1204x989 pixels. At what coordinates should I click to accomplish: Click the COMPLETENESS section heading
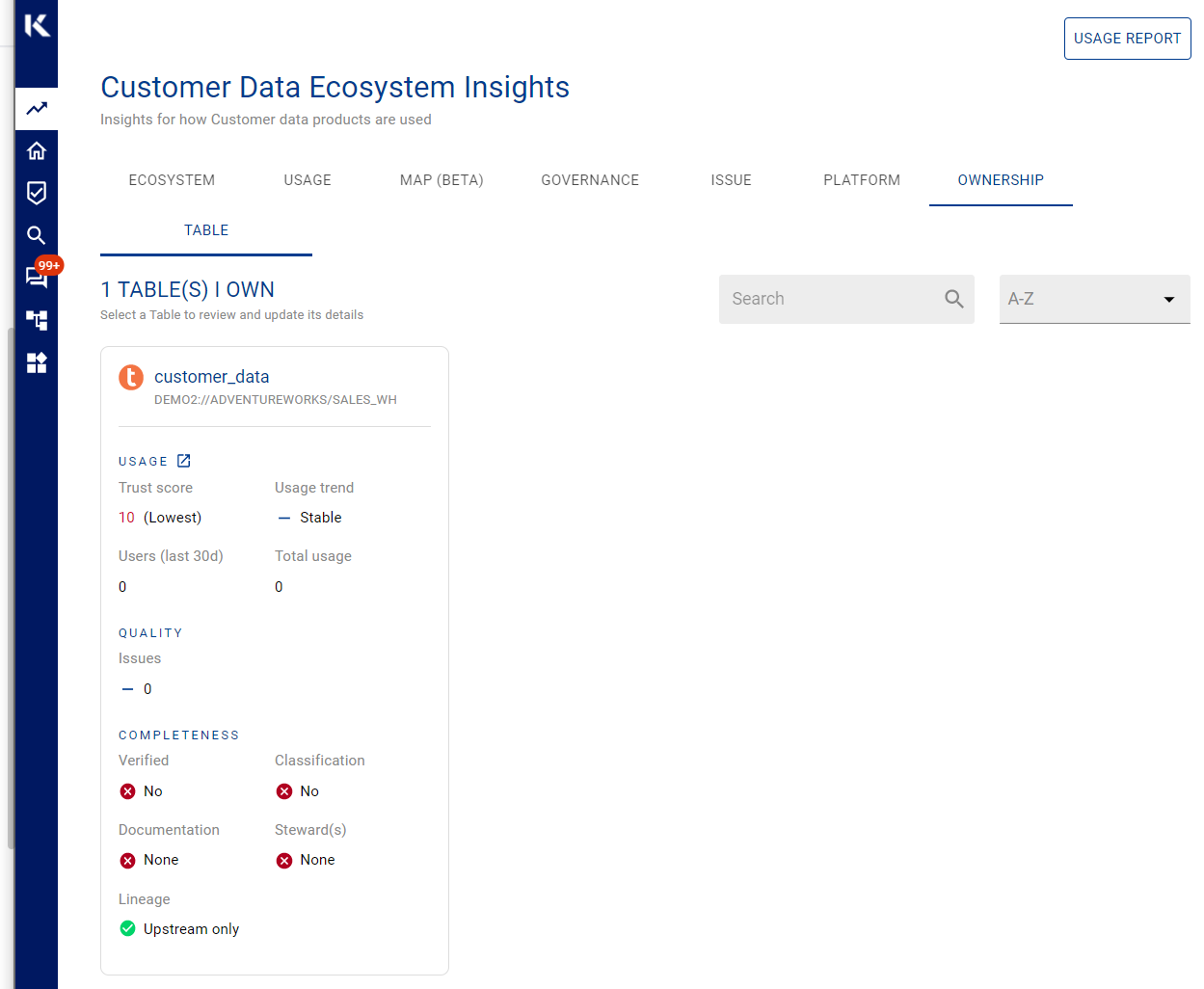[179, 735]
